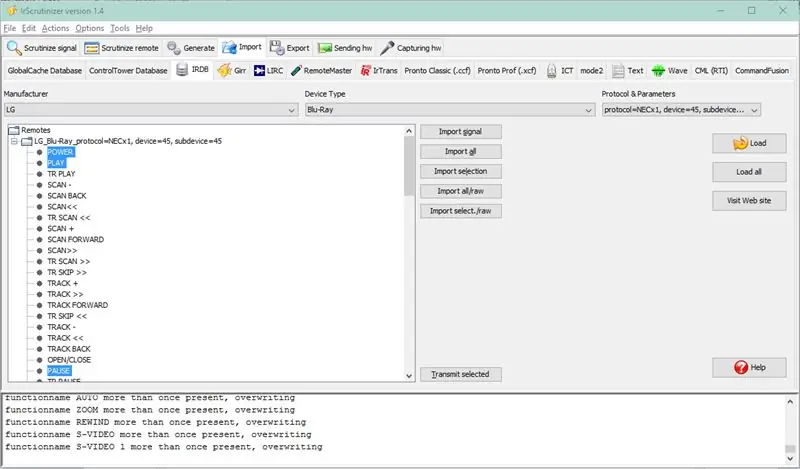This screenshot has height=469, width=800.
Task: Click the console log scroll down arrow
Action: pos(790,460)
